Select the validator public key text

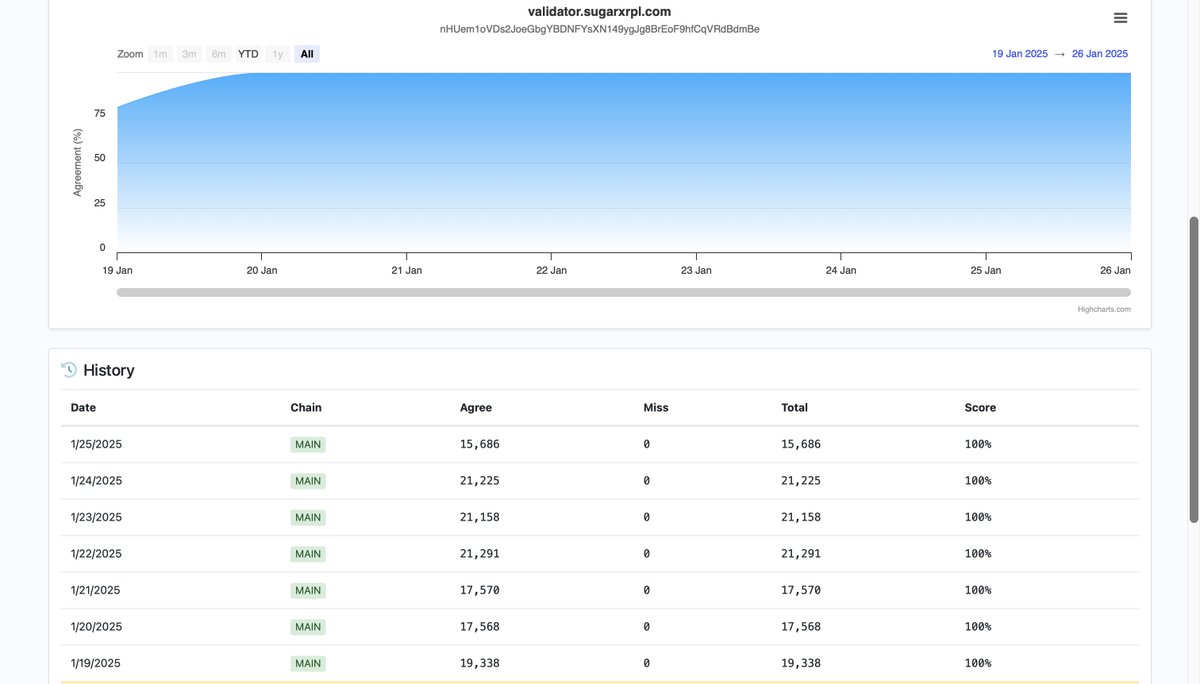click(x=600, y=28)
